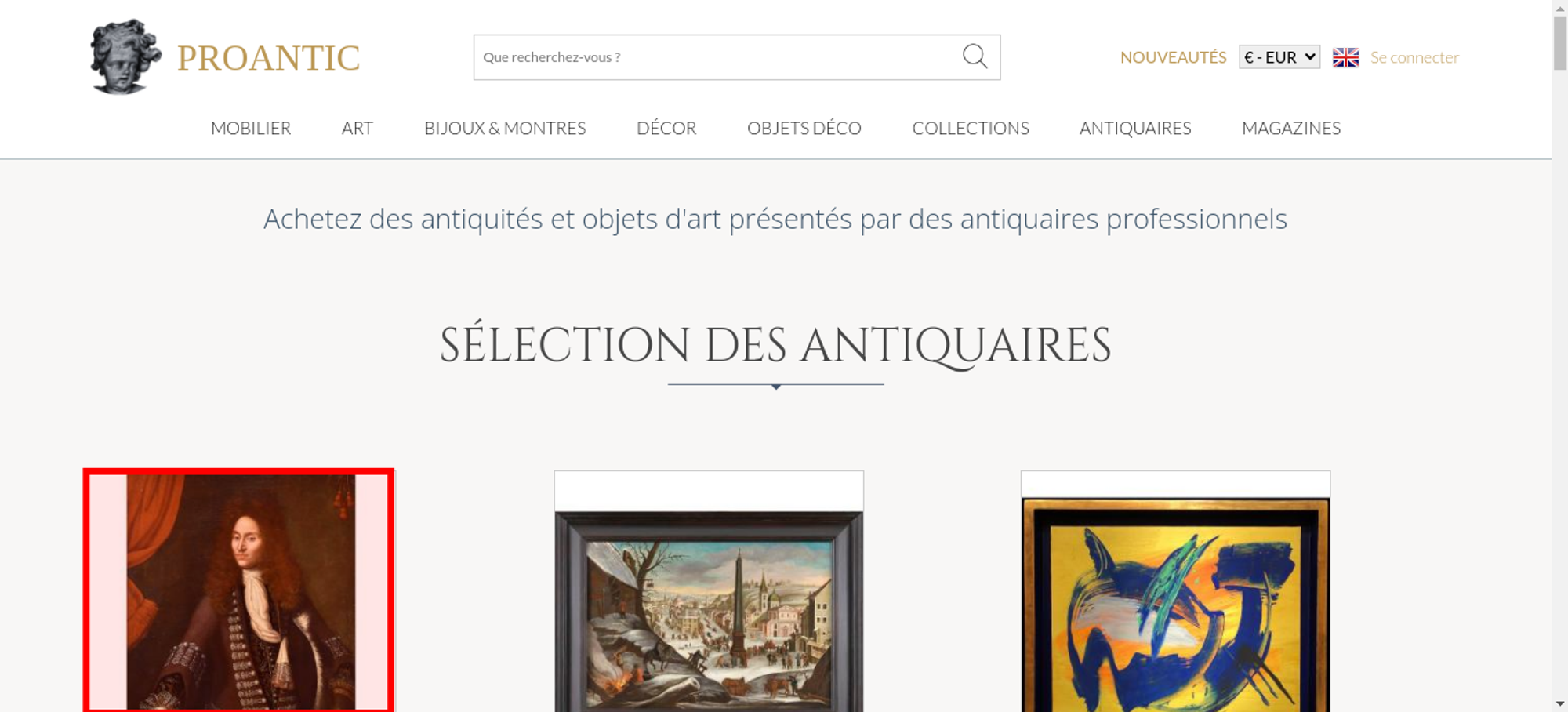The height and width of the screenshot is (712, 1568).
Task: Open the ART menu
Action: click(358, 128)
